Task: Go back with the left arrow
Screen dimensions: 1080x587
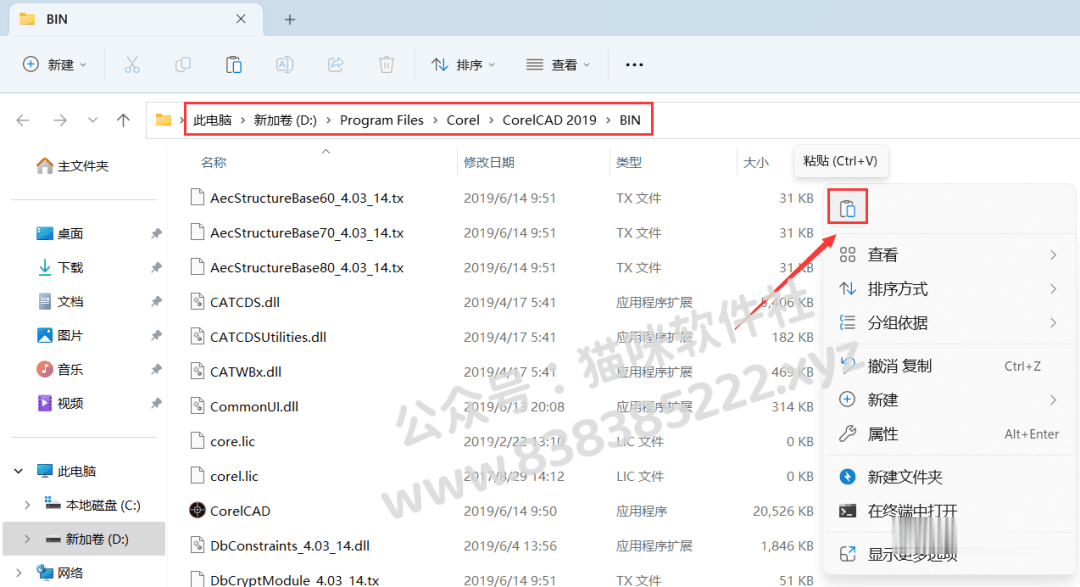Action: pos(23,121)
